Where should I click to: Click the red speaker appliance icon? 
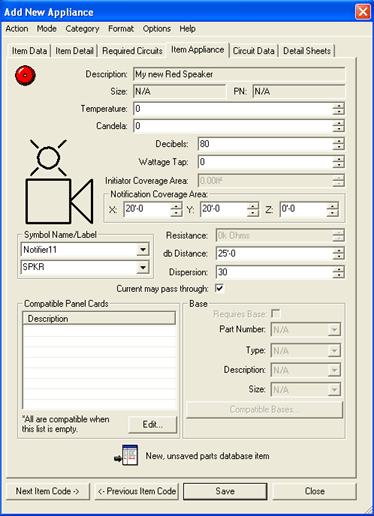click(25, 75)
